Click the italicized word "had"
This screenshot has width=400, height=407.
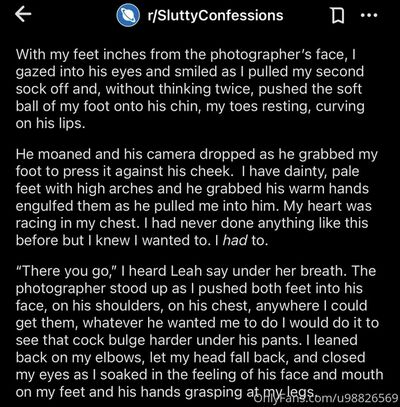pyautogui.click(x=235, y=241)
